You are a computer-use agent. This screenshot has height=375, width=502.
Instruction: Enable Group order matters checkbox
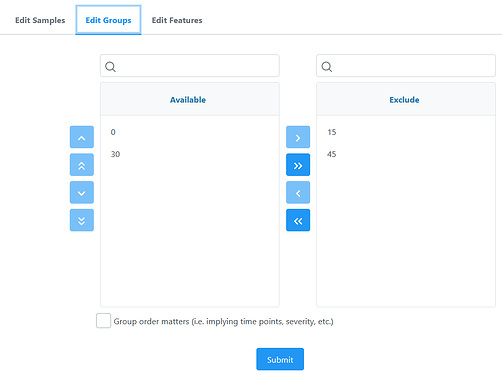tap(103, 321)
